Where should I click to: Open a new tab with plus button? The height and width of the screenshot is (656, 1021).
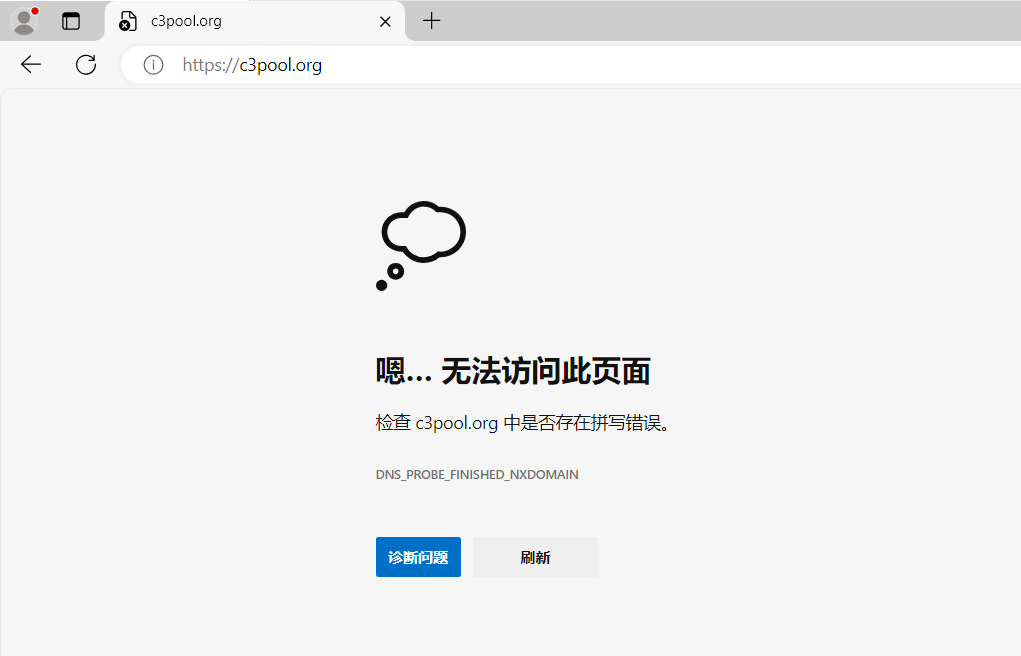pyautogui.click(x=432, y=21)
